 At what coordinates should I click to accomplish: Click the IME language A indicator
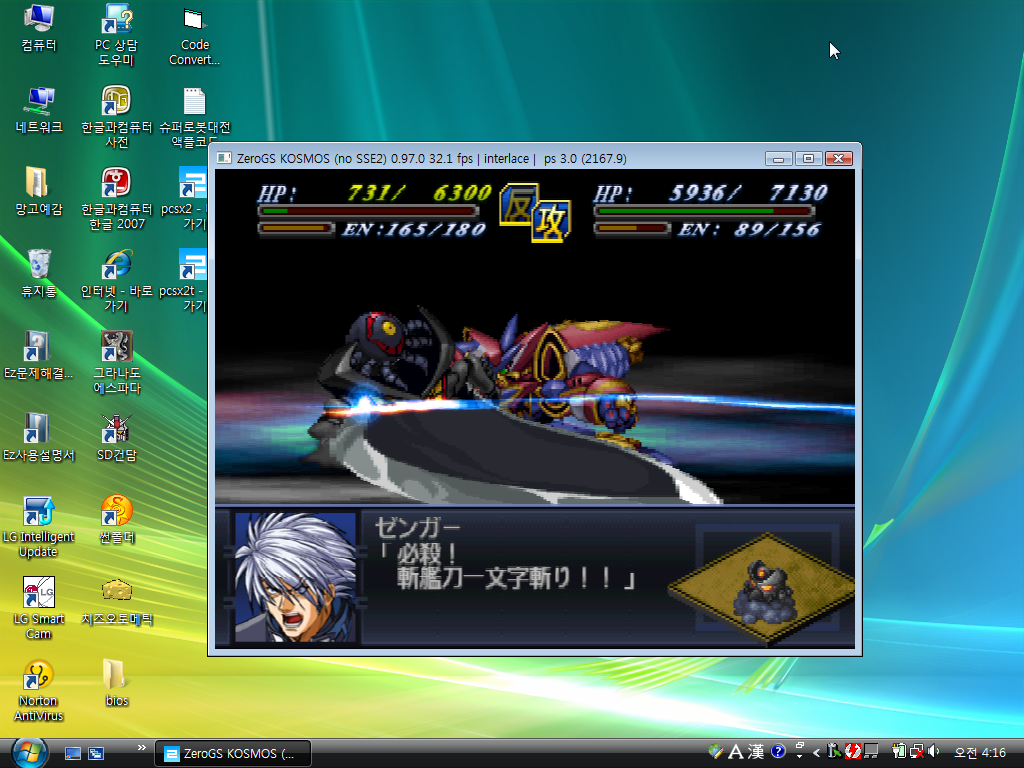[x=735, y=752]
